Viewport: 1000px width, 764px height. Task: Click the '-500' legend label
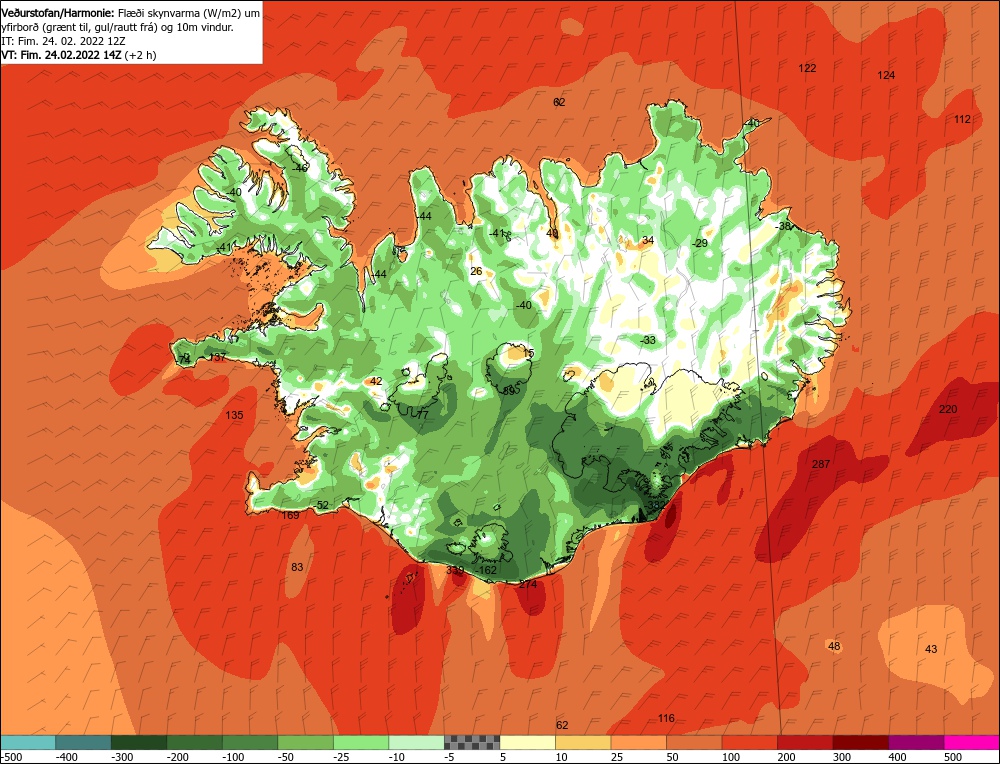(11, 757)
